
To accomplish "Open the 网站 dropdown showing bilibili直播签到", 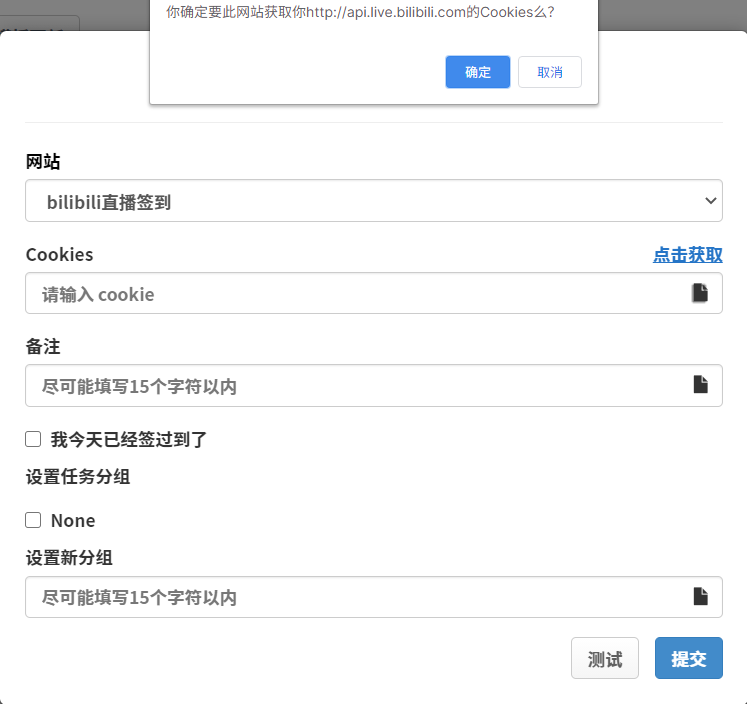I will tap(373, 201).
